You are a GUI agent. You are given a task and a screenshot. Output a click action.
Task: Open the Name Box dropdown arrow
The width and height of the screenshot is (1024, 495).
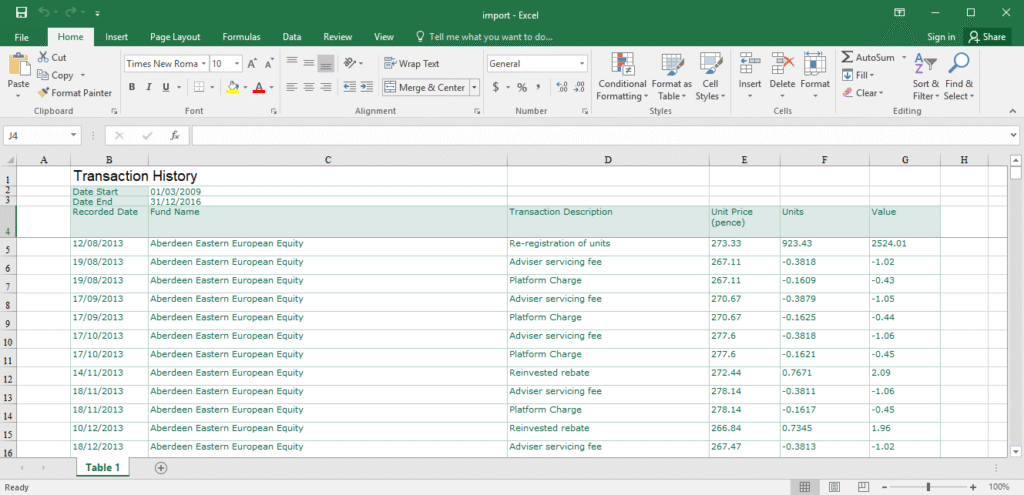74,135
